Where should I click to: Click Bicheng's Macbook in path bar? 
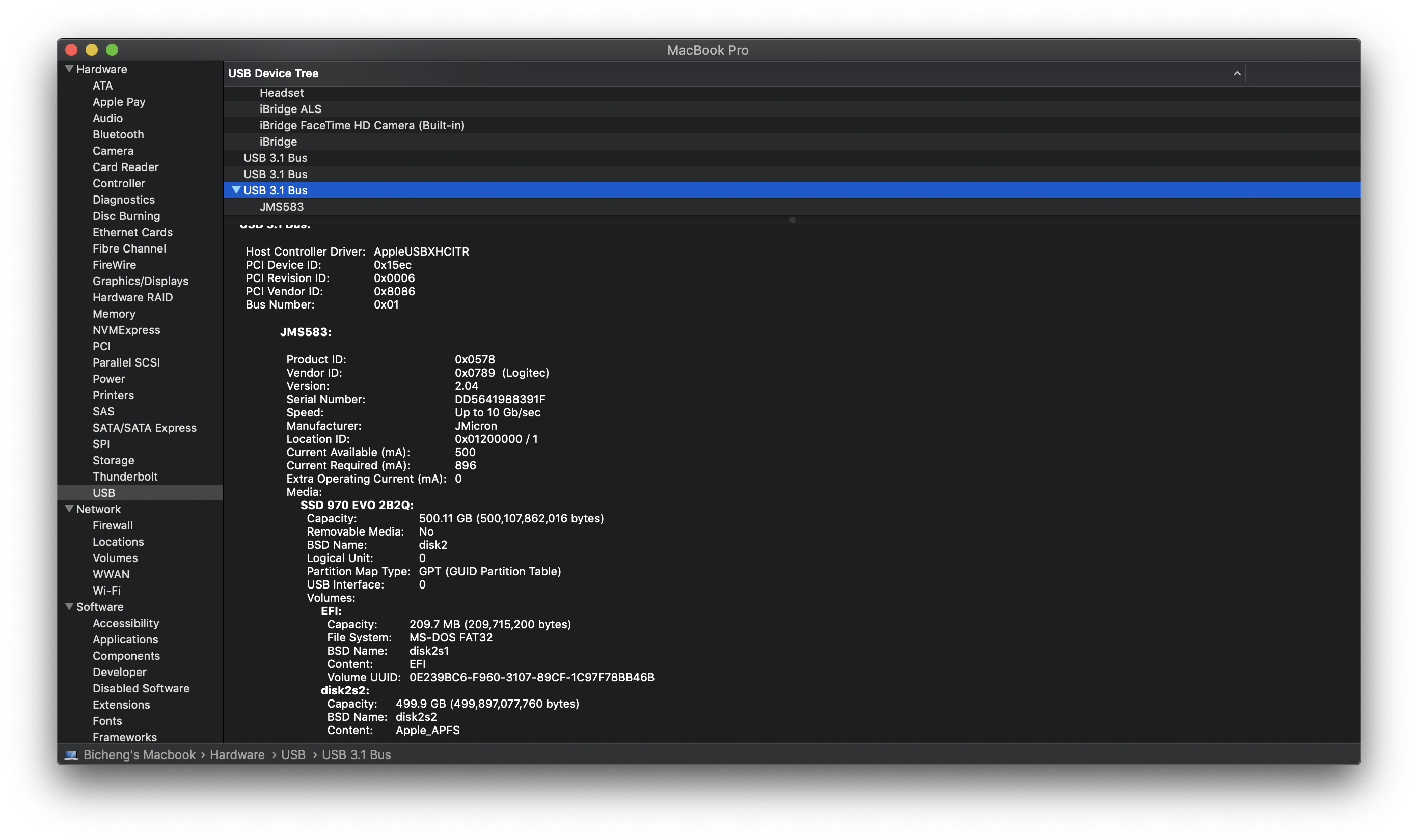(140, 755)
